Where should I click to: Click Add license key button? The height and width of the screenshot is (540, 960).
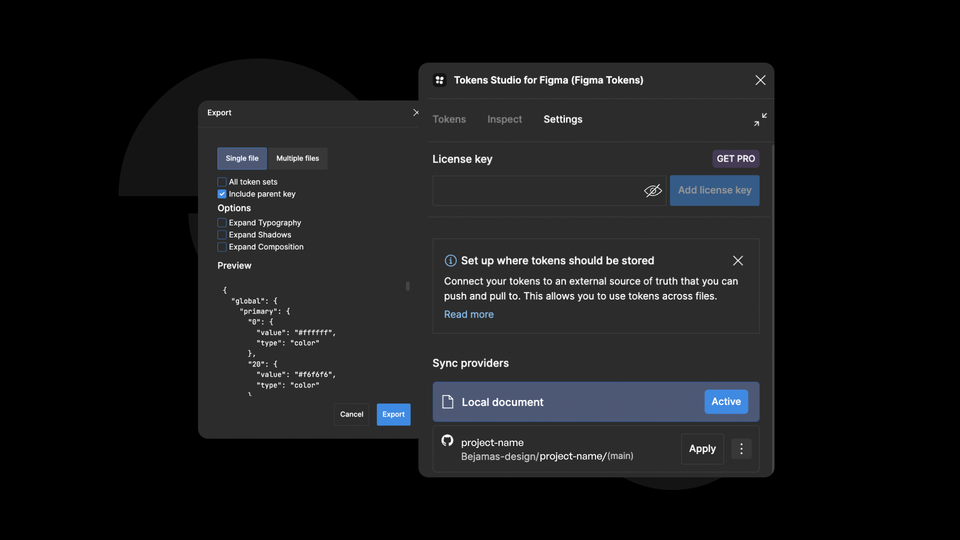714,190
